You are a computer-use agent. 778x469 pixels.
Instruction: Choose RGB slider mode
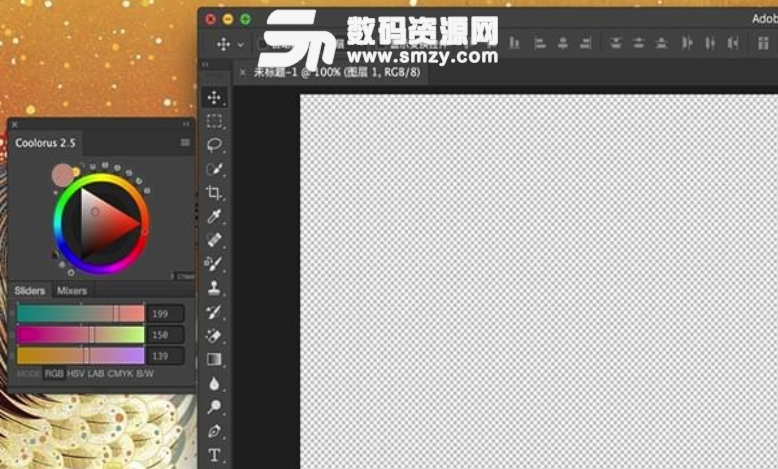[54, 374]
